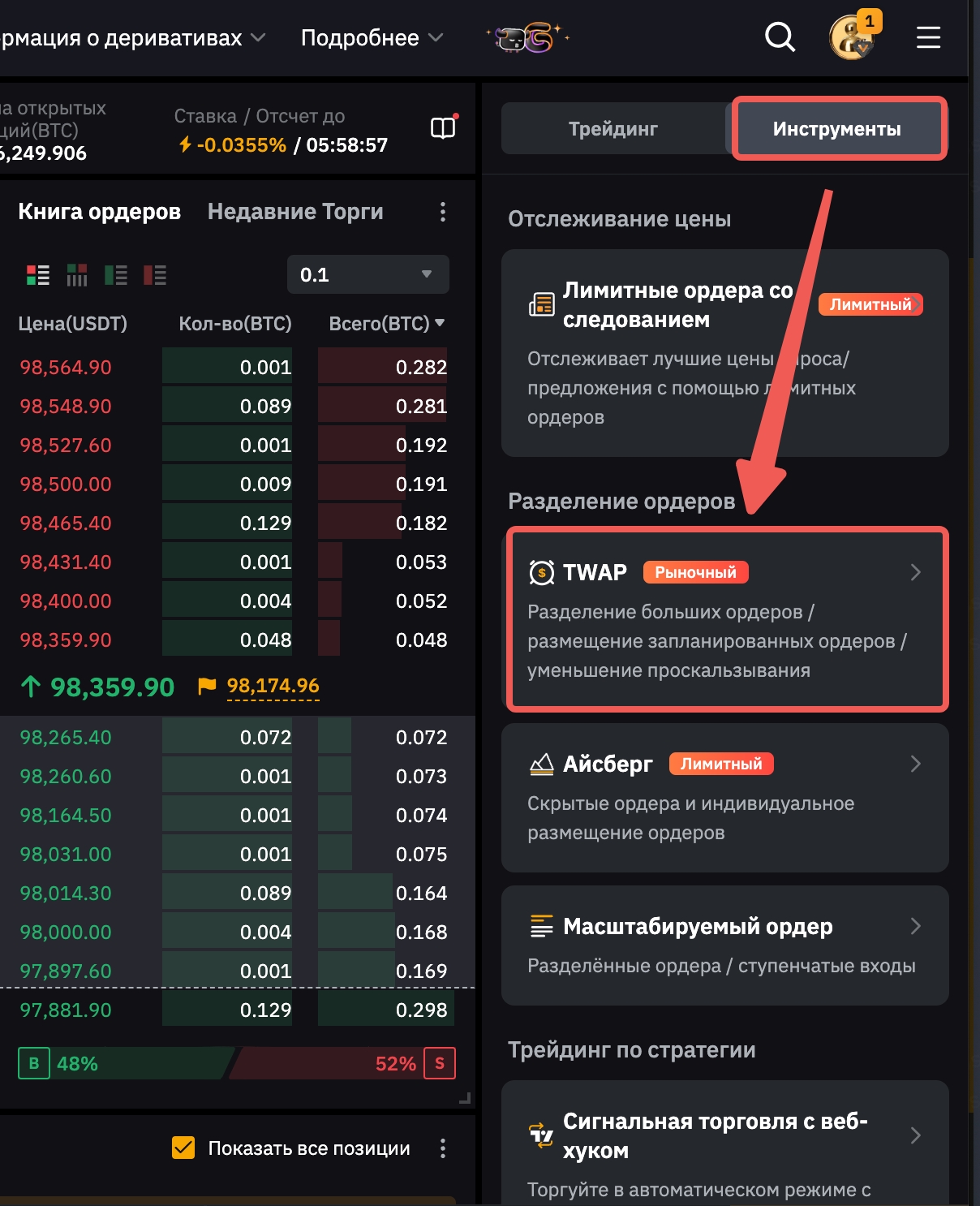
Task: Open the TWAP order tool
Action: pos(726,619)
